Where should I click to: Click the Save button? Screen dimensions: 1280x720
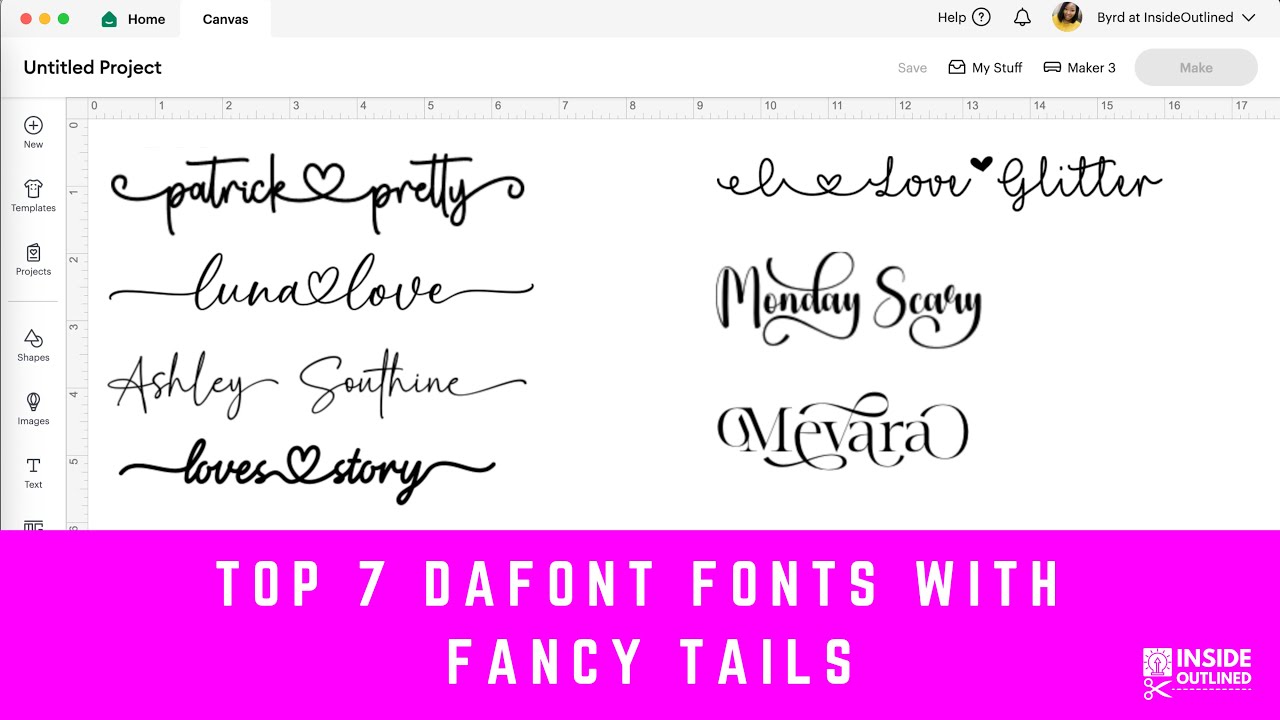[912, 68]
